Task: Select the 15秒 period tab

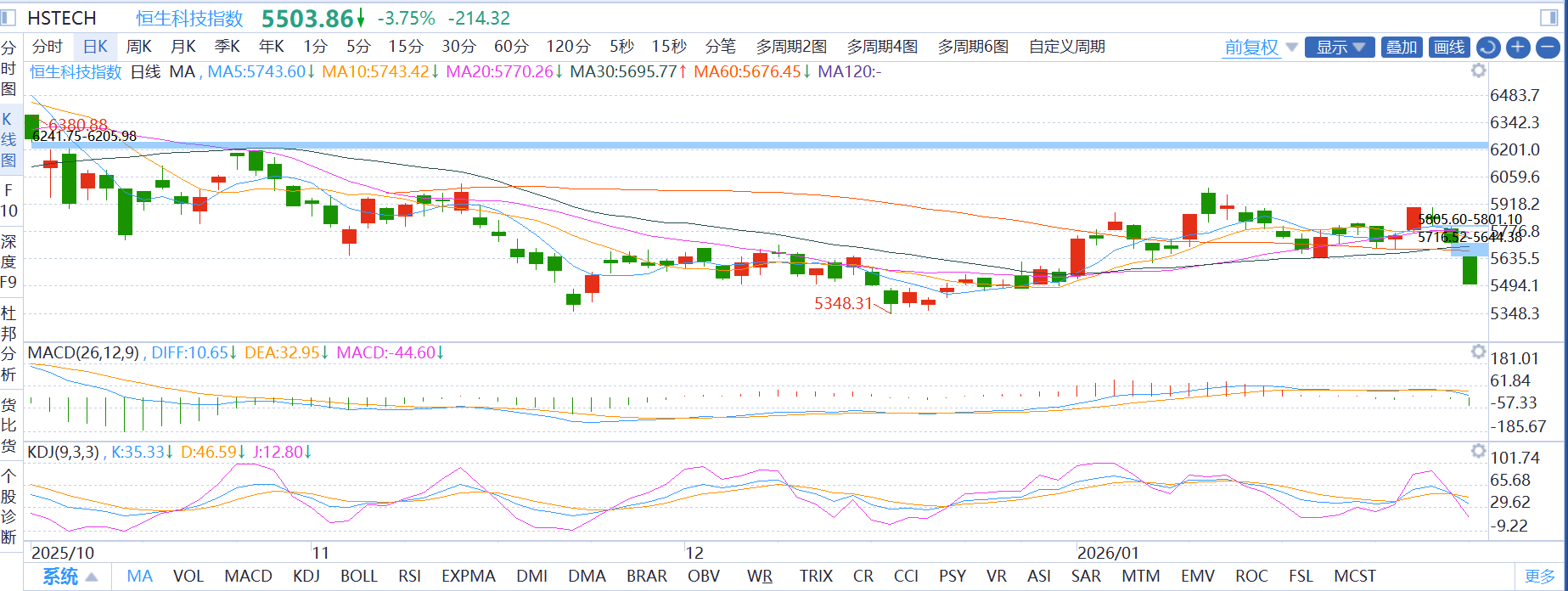Action: click(x=669, y=47)
